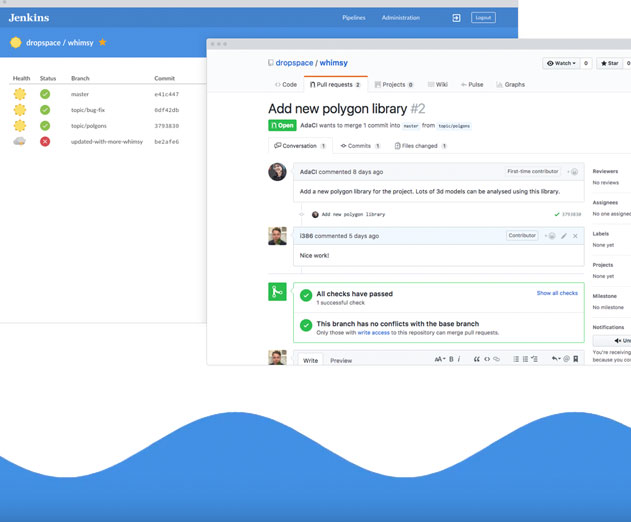Click green success status icon for topic/polgons
631x522 pixels.
(x=45, y=126)
